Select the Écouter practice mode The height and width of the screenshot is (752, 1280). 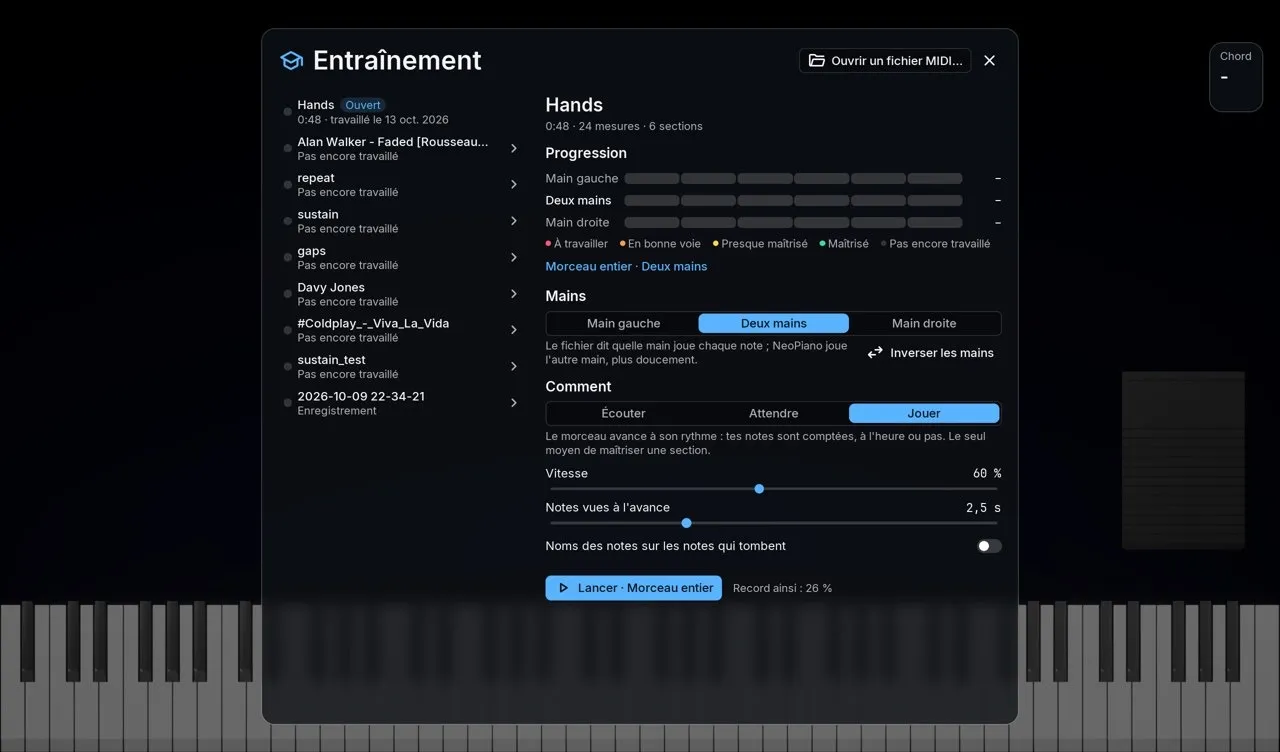(623, 413)
